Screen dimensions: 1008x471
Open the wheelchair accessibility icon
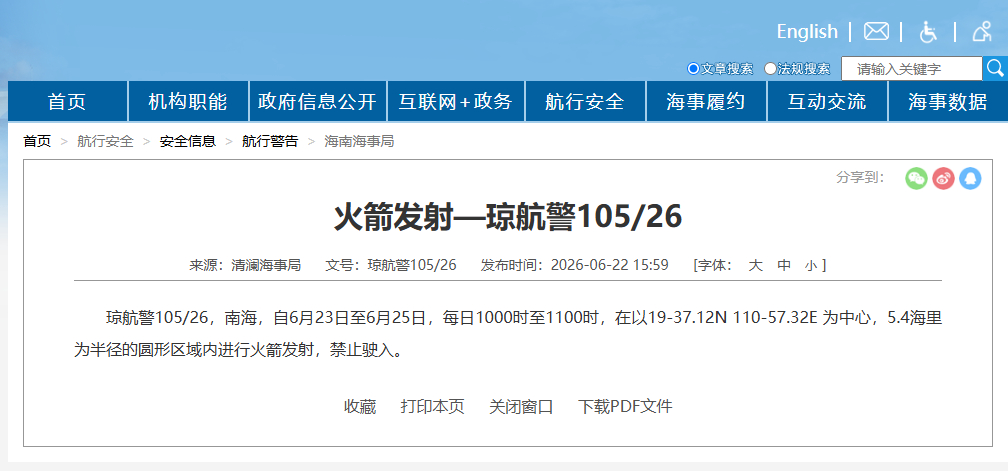[x=928, y=31]
